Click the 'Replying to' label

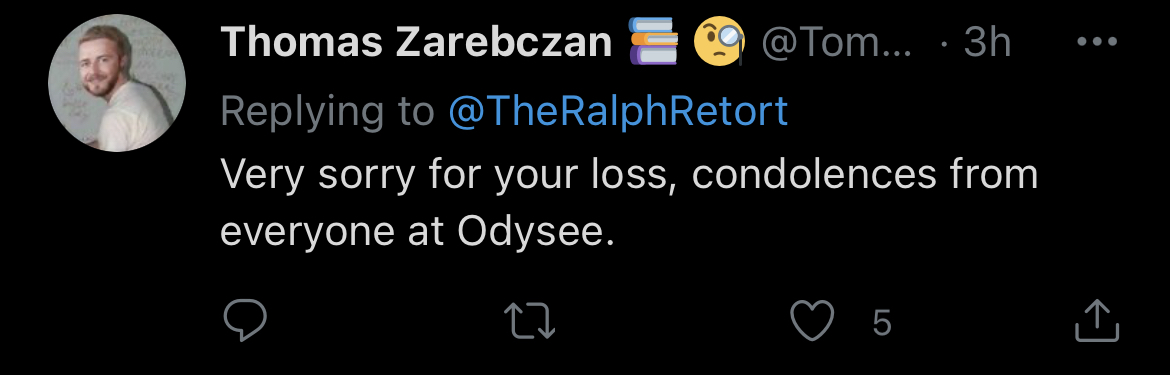(328, 113)
